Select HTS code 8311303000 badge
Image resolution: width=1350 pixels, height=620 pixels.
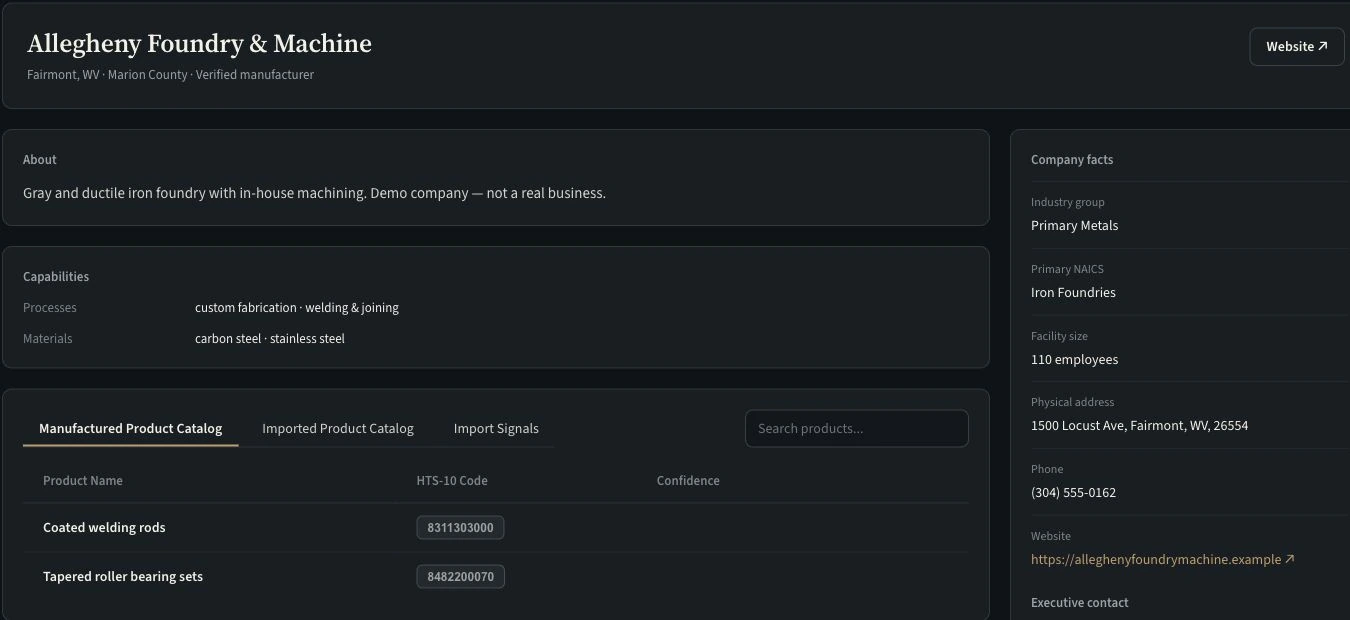point(460,527)
